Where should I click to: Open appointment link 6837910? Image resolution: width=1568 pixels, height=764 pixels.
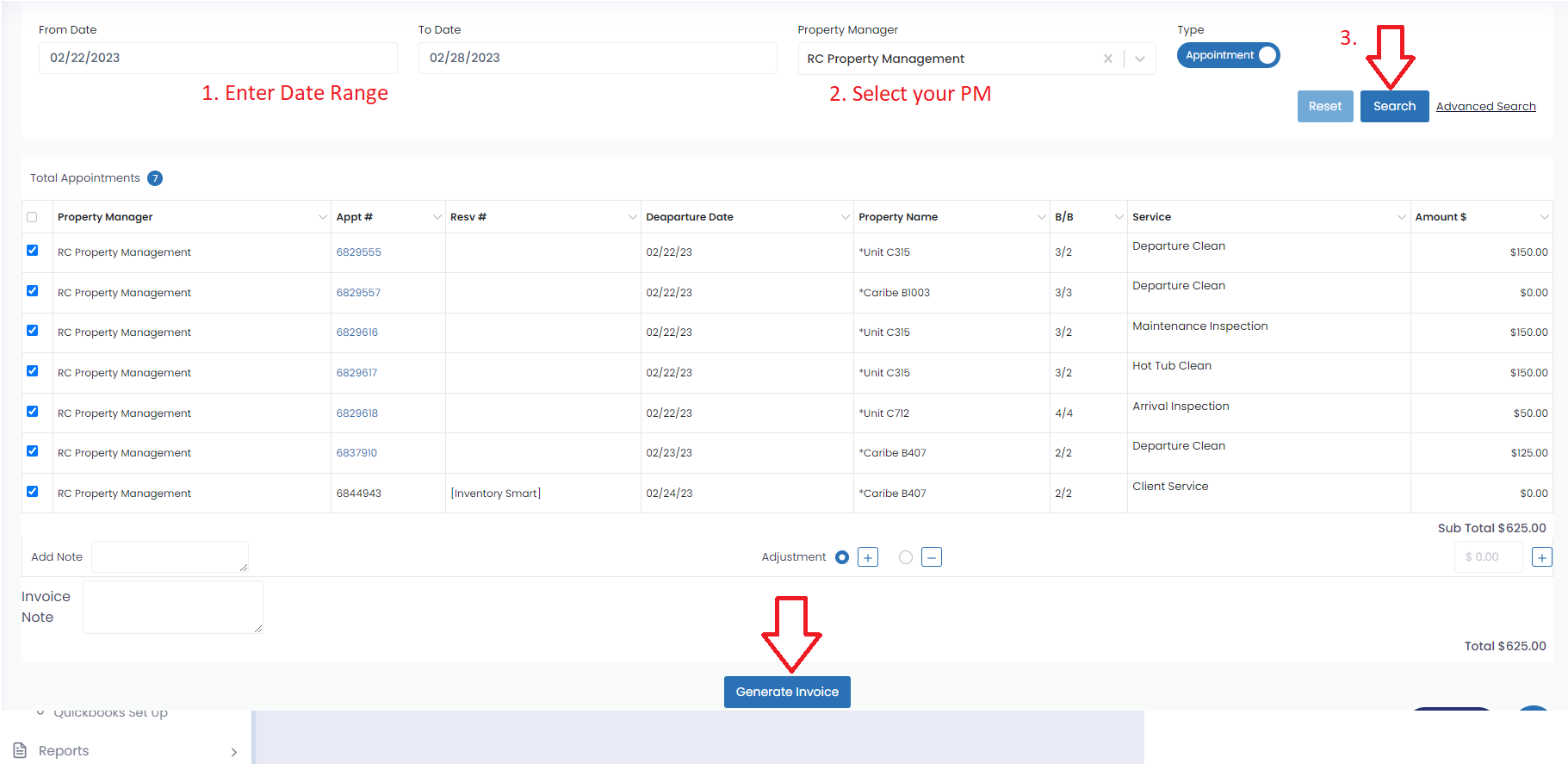pyautogui.click(x=356, y=453)
